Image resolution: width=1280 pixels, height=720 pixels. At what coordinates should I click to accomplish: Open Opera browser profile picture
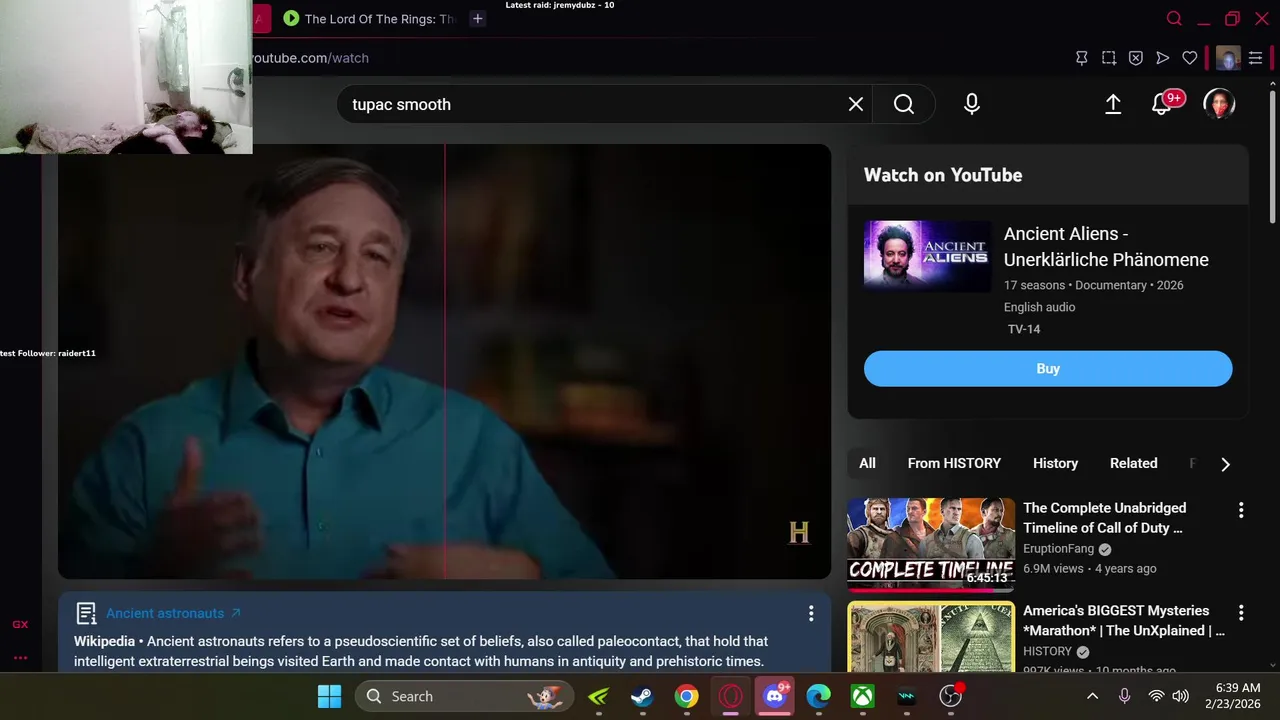tap(1228, 58)
